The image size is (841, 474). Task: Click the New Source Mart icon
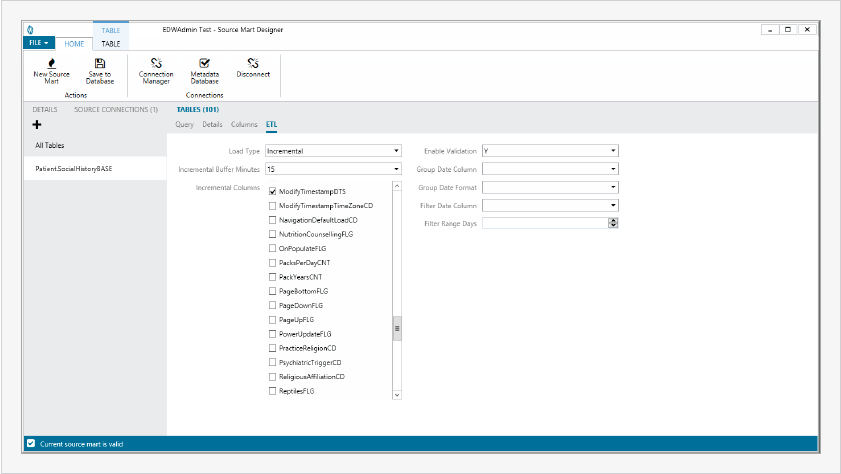click(x=51, y=63)
